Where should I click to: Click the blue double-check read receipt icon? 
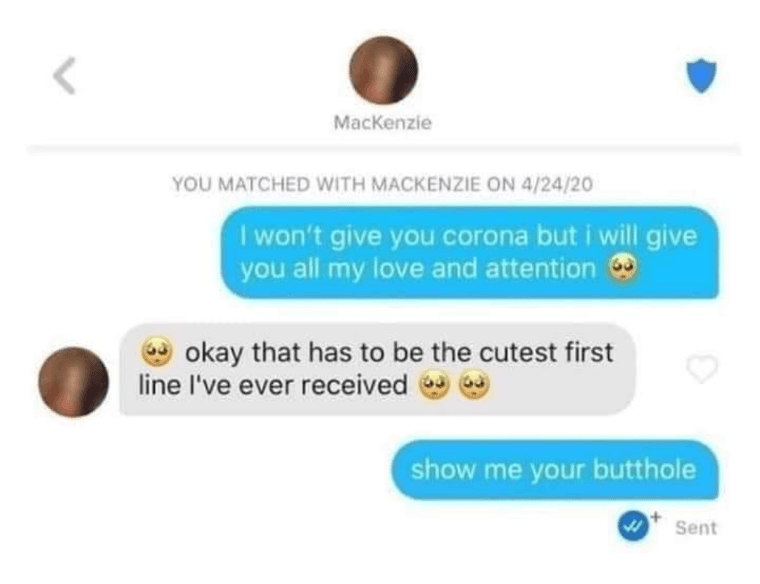[633, 526]
